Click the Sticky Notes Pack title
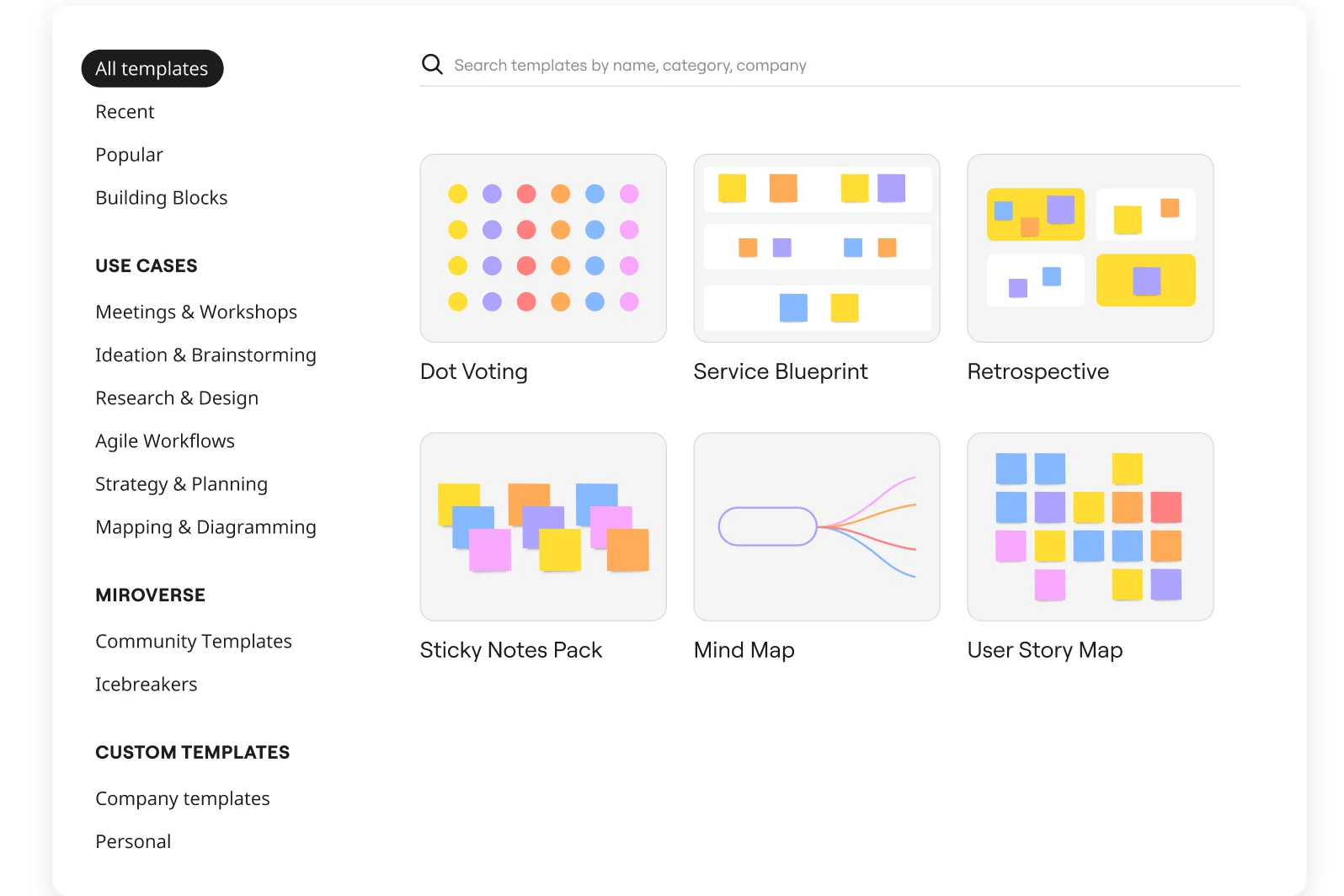 (x=511, y=651)
